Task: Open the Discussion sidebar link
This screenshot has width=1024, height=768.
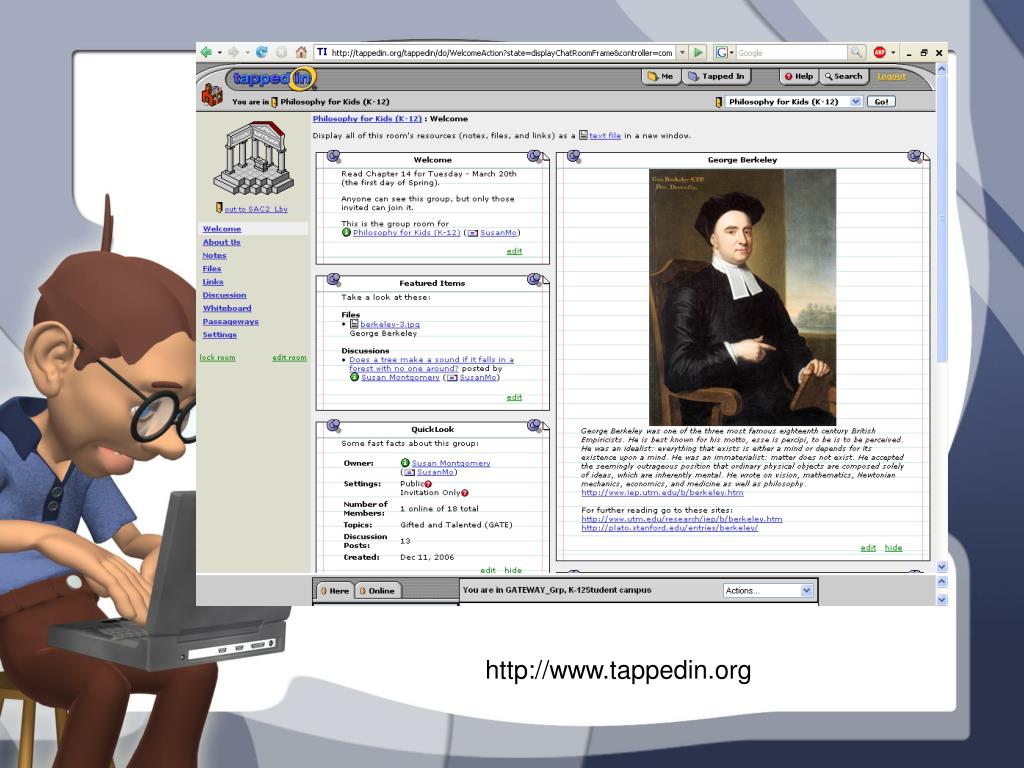Action: point(224,295)
